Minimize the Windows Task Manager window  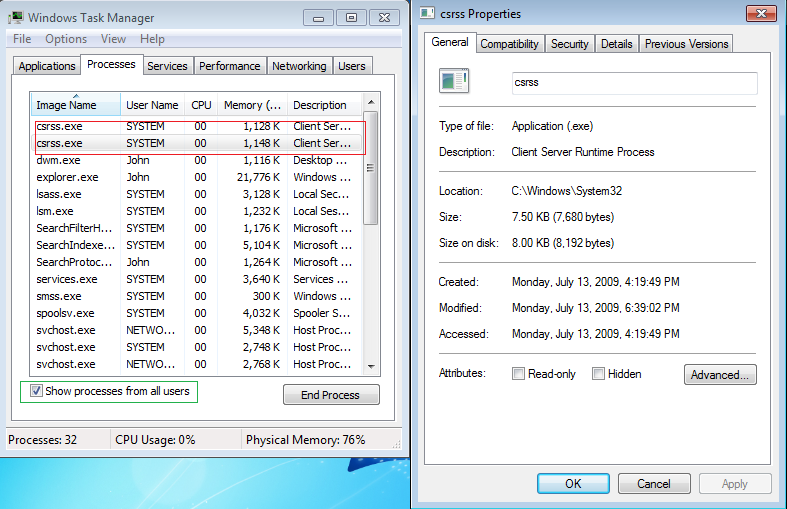click(x=318, y=18)
